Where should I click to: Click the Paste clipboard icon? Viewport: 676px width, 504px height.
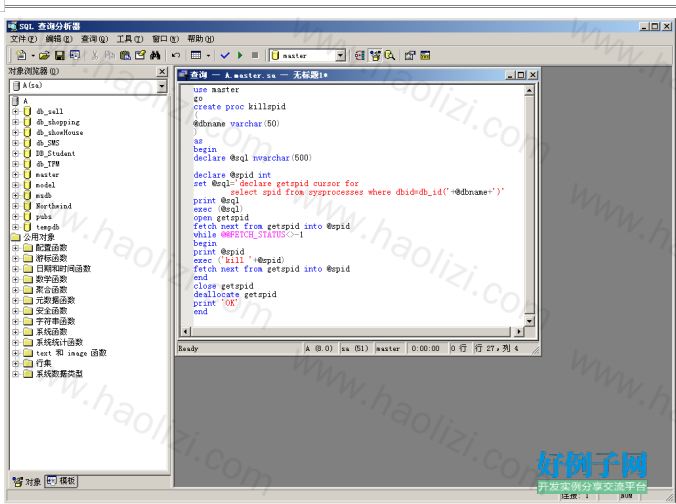[x=125, y=55]
